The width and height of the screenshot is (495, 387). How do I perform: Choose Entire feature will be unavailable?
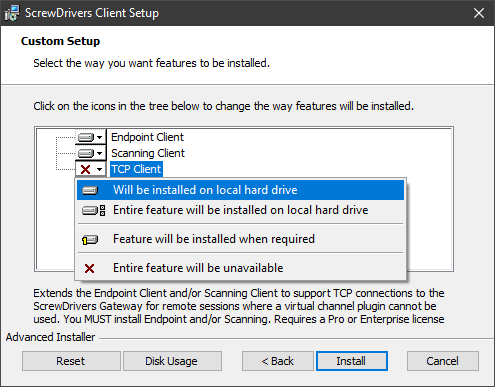(240, 268)
